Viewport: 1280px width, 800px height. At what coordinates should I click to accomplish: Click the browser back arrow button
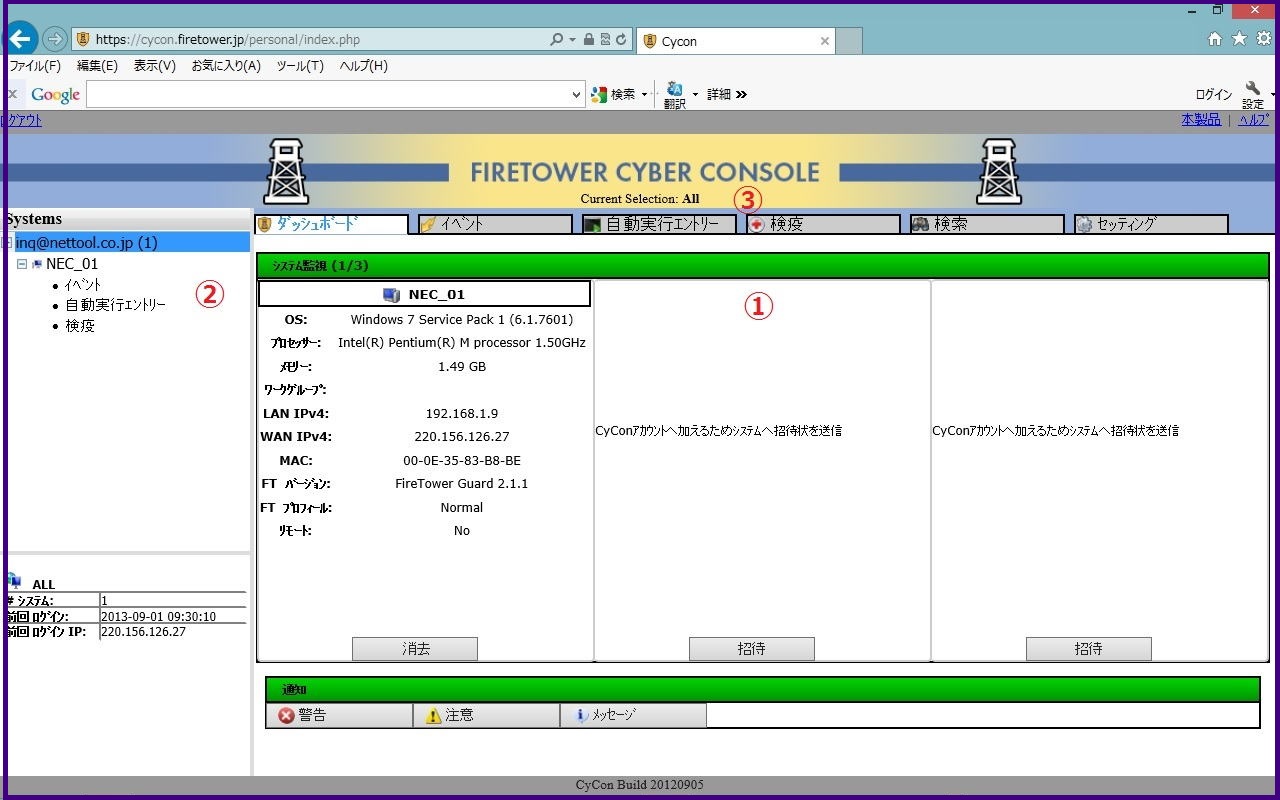[x=21, y=39]
